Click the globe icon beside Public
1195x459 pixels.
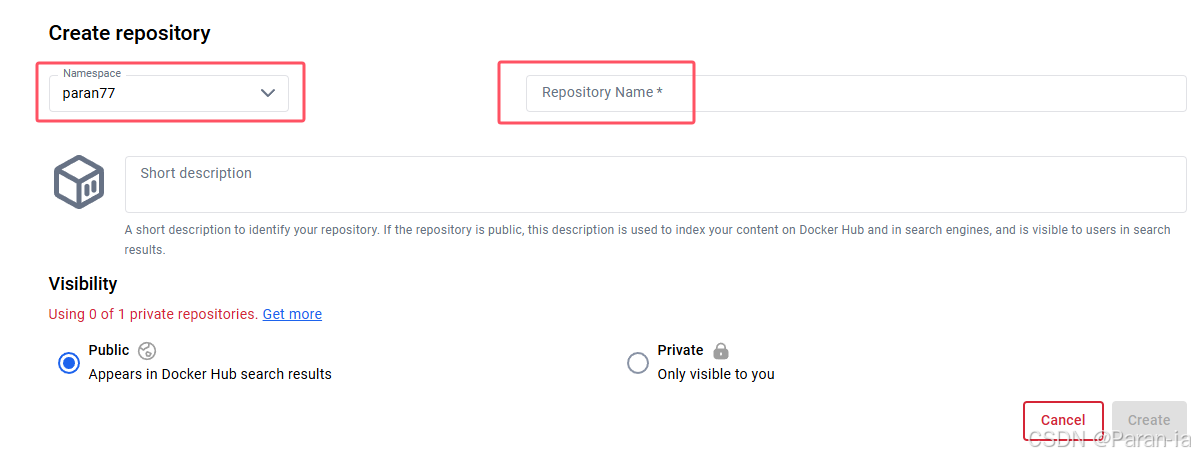coord(147,351)
